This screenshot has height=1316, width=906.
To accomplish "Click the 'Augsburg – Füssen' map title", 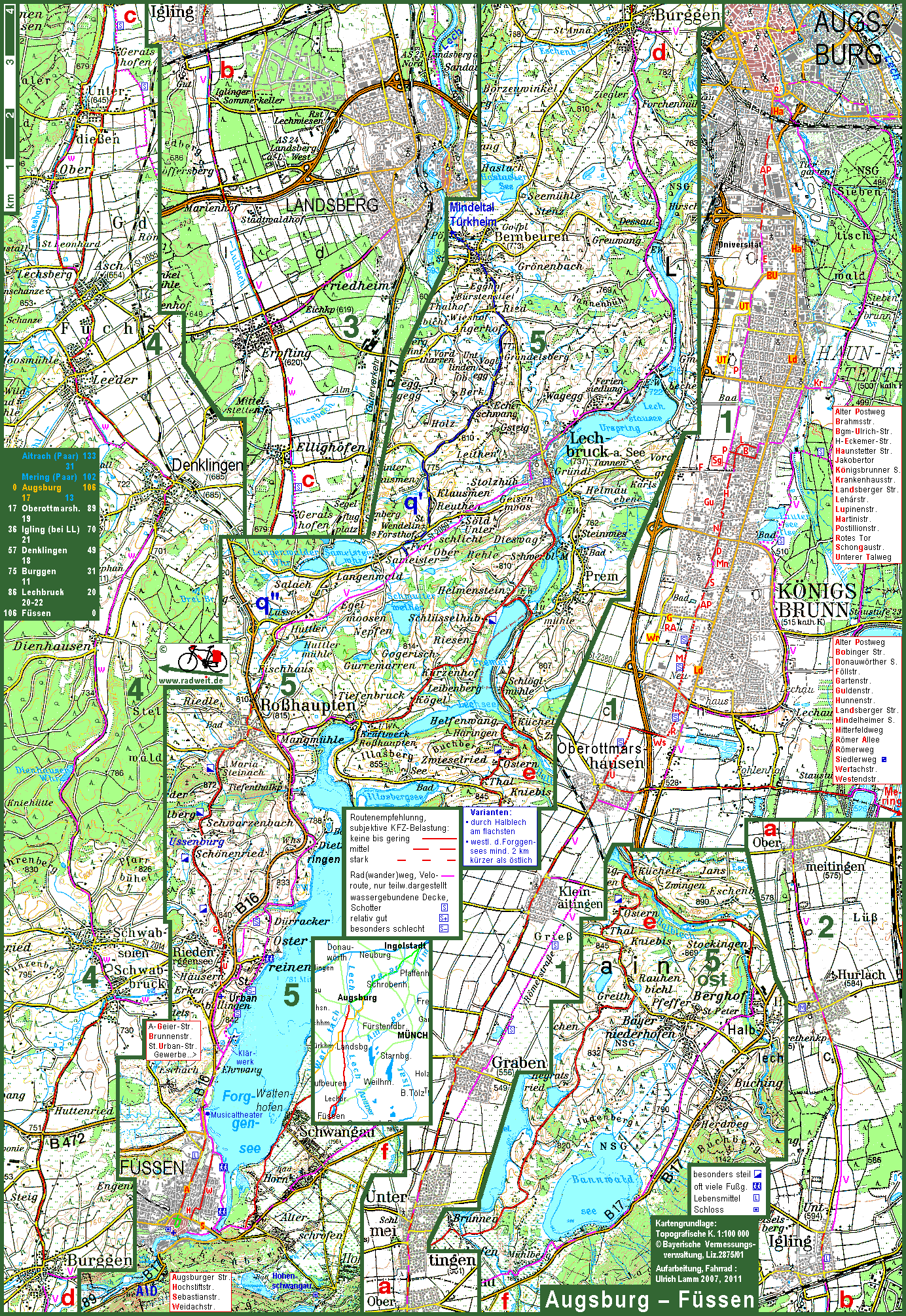I will pyautogui.click(x=649, y=1299).
